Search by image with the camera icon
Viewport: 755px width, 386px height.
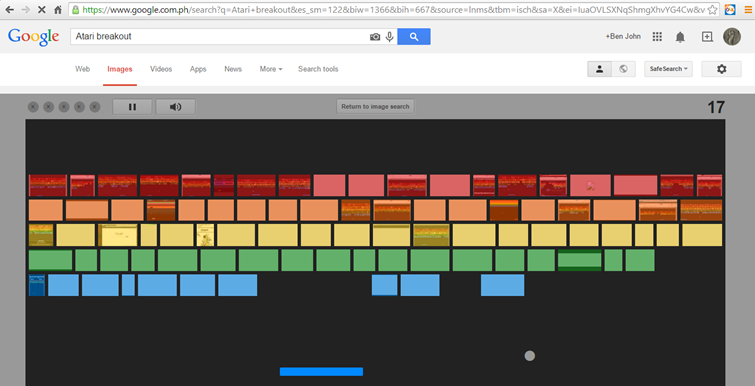[x=375, y=37]
